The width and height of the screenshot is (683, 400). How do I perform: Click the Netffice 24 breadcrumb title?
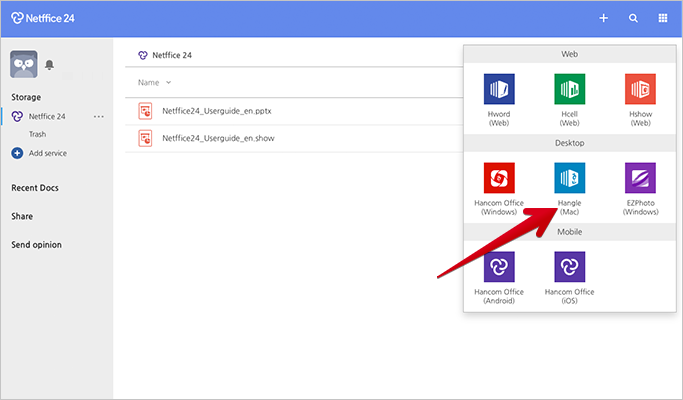click(x=172, y=55)
